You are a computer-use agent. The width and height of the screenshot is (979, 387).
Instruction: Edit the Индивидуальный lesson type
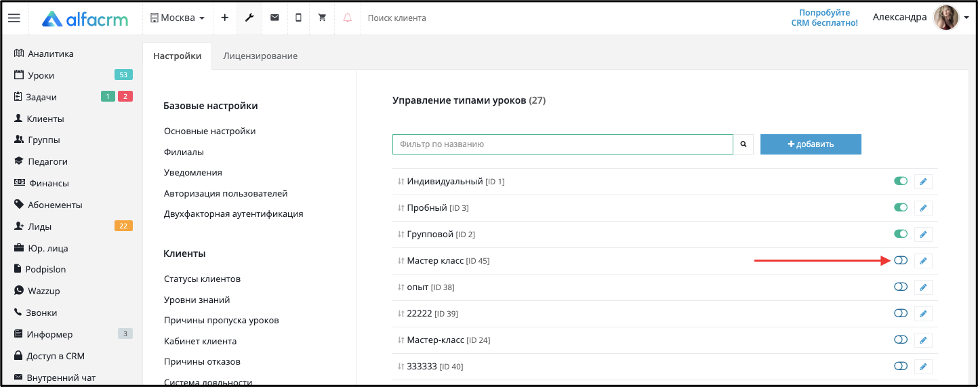point(923,182)
